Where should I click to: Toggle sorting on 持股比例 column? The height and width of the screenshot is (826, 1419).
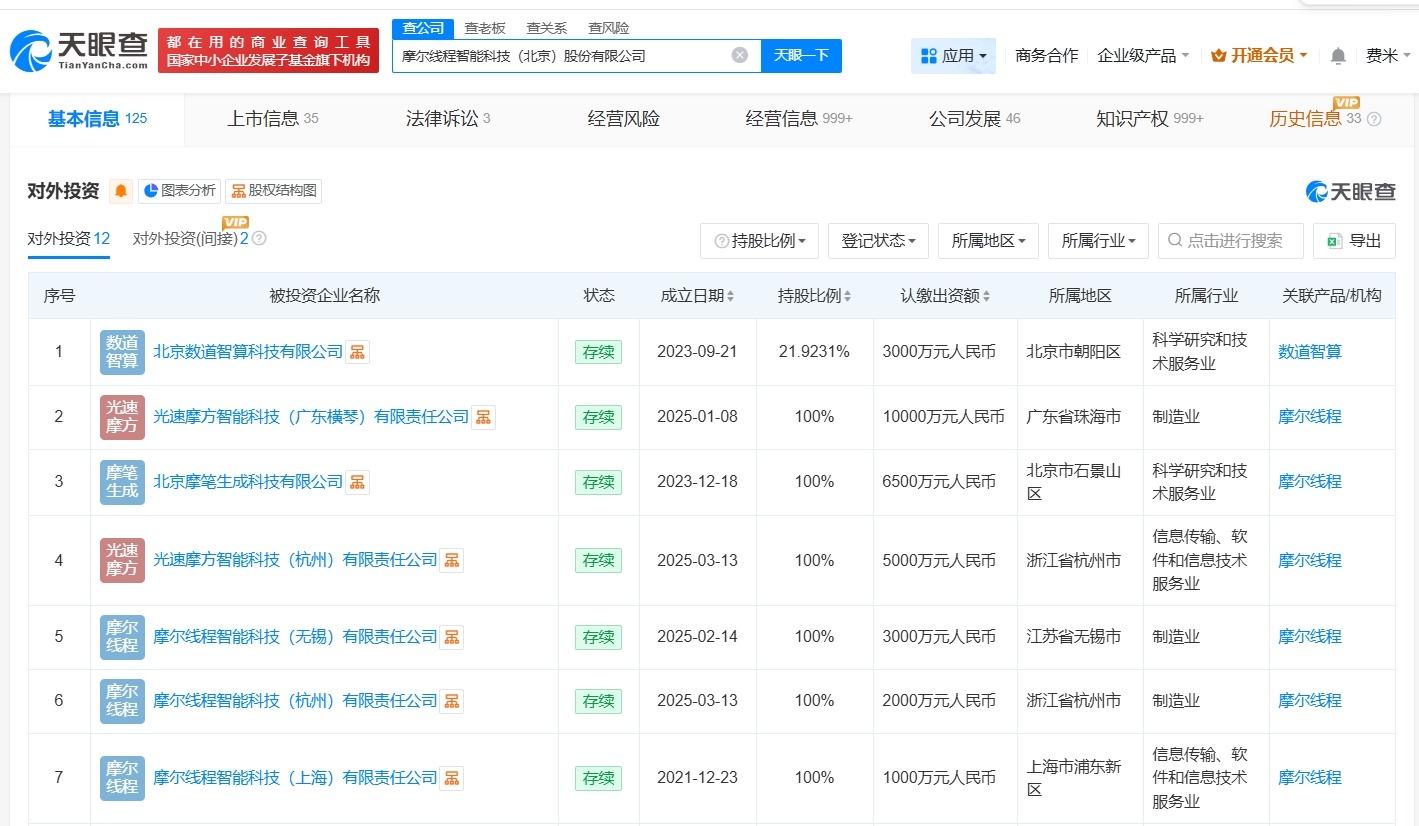click(848, 295)
